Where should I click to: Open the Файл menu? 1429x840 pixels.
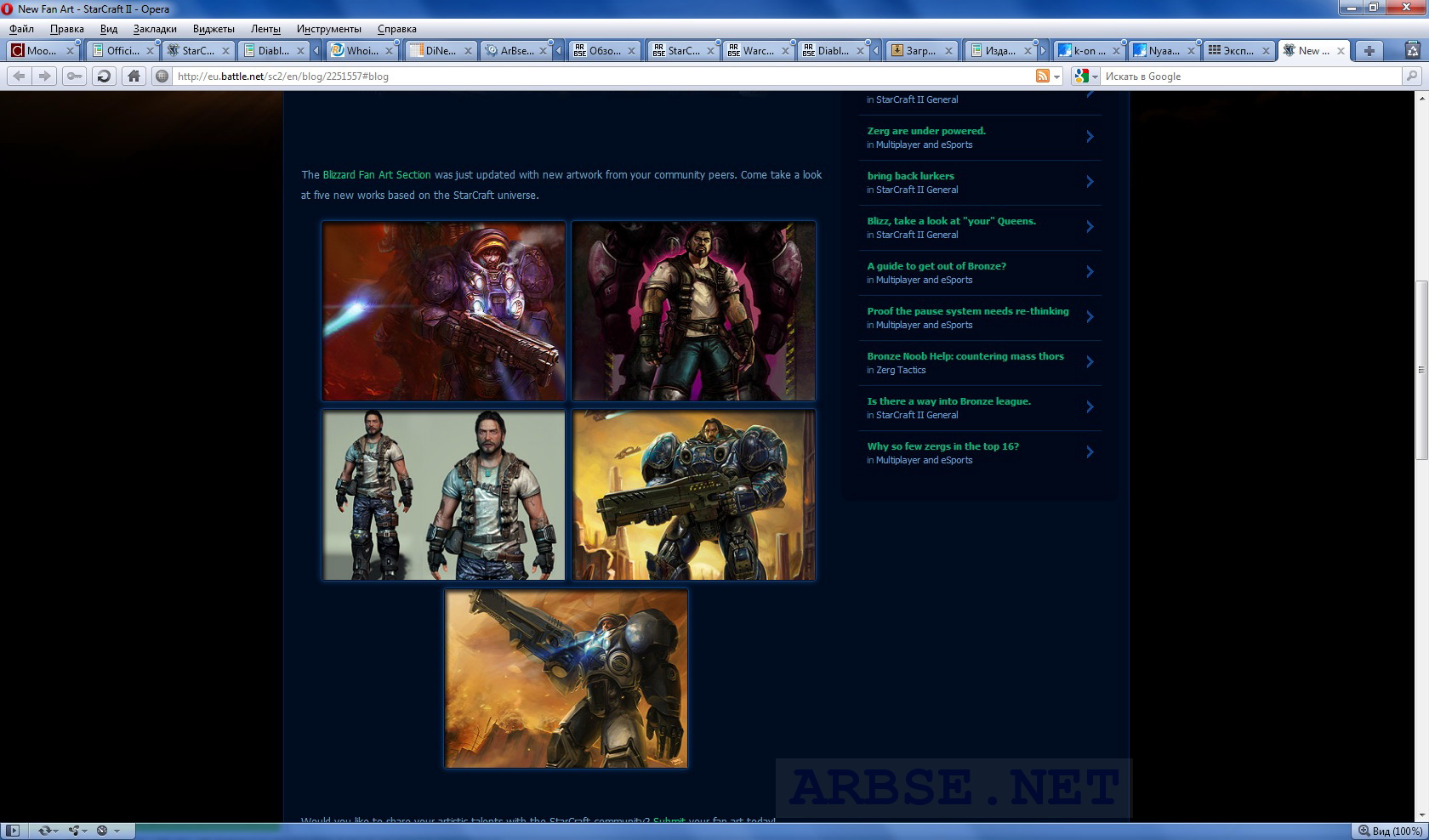[21, 29]
